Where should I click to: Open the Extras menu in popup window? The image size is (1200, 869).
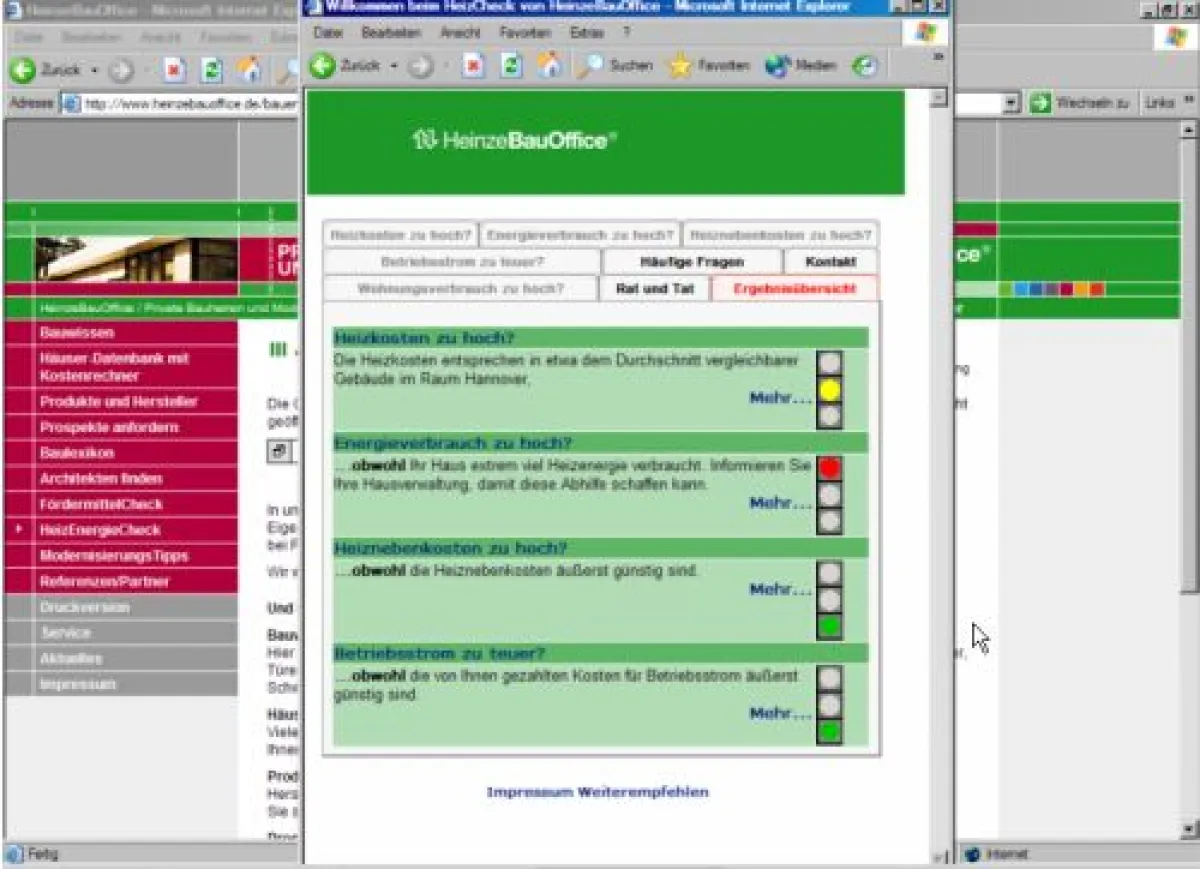point(586,32)
